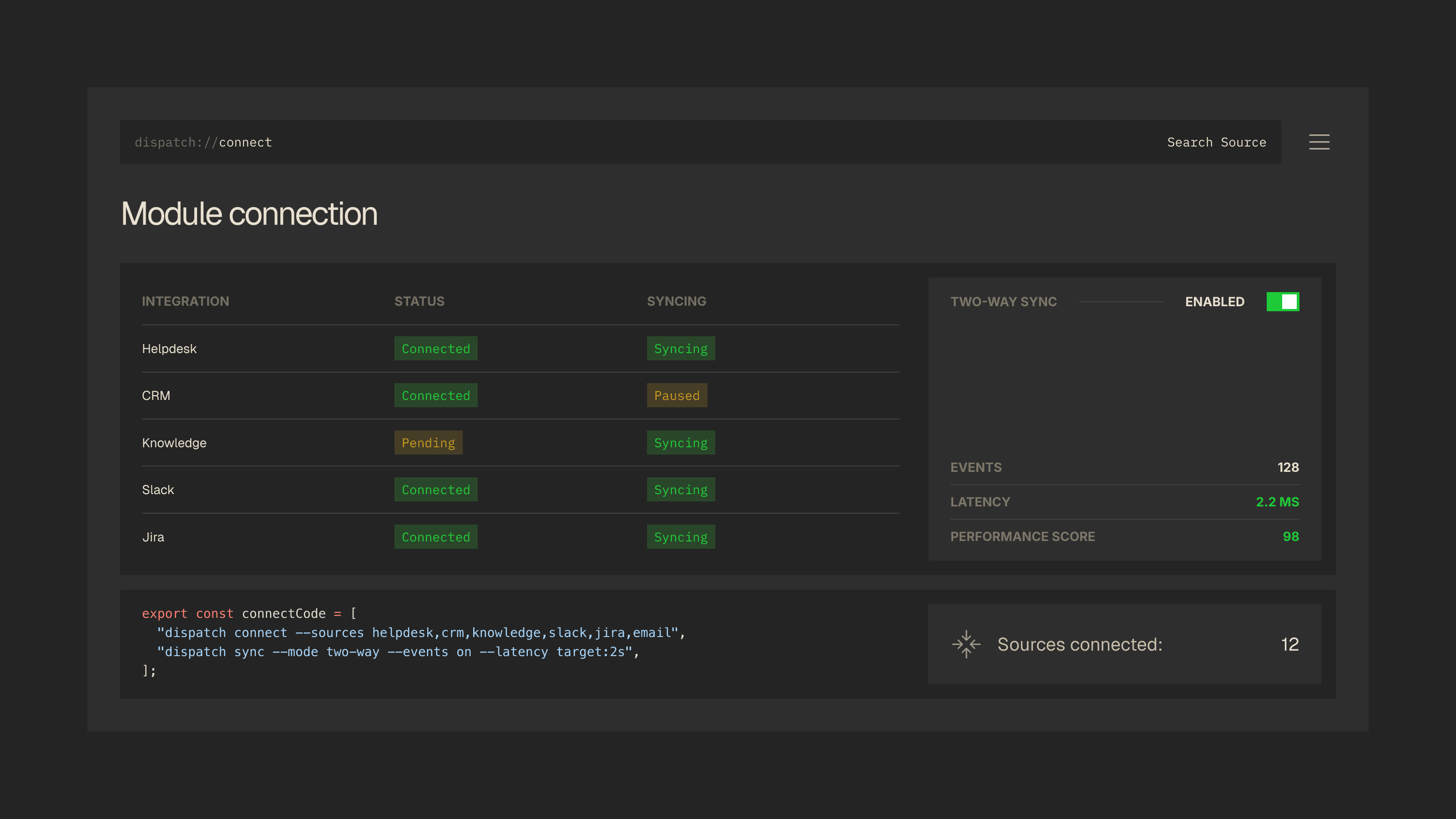
Task: Click the CRM Paused syncing badge
Action: (x=677, y=396)
